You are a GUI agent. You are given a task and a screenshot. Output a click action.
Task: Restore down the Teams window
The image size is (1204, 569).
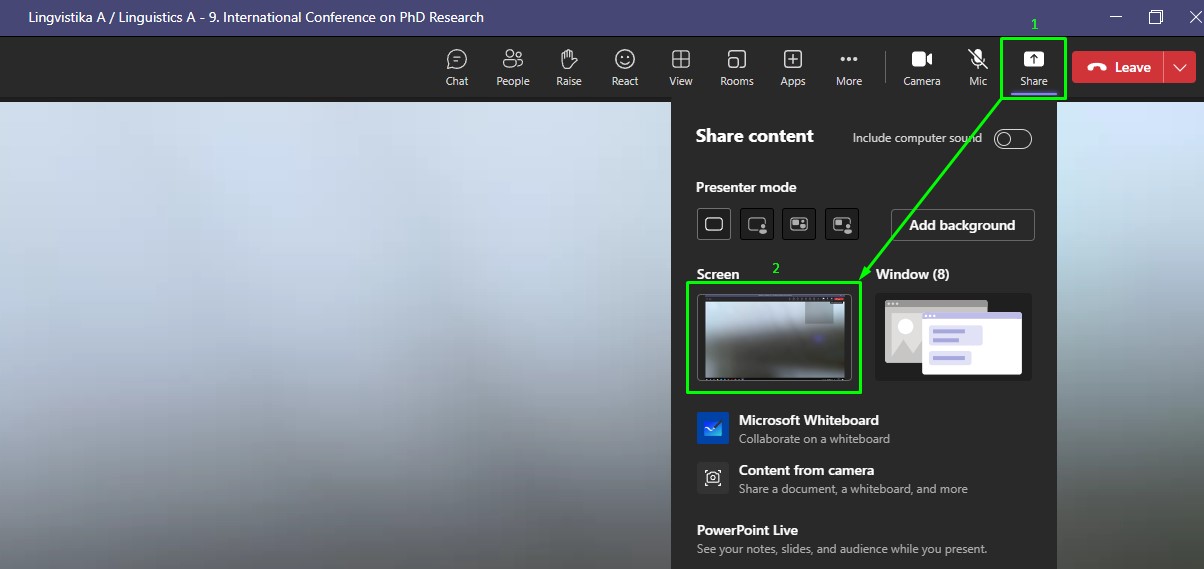(1155, 17)
